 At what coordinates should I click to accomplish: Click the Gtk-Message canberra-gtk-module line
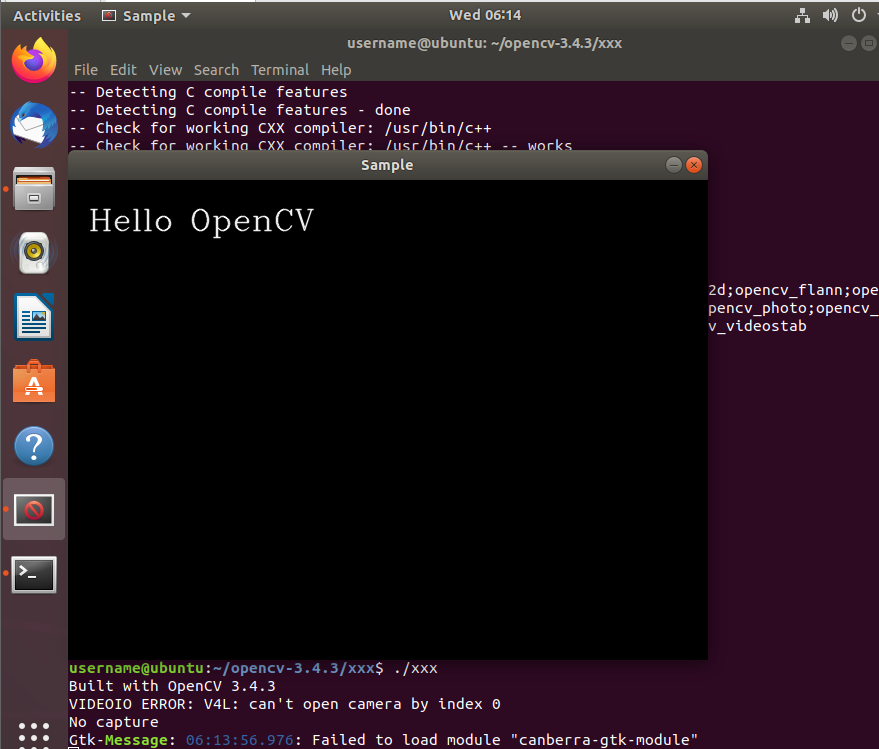tap(383, 740)
